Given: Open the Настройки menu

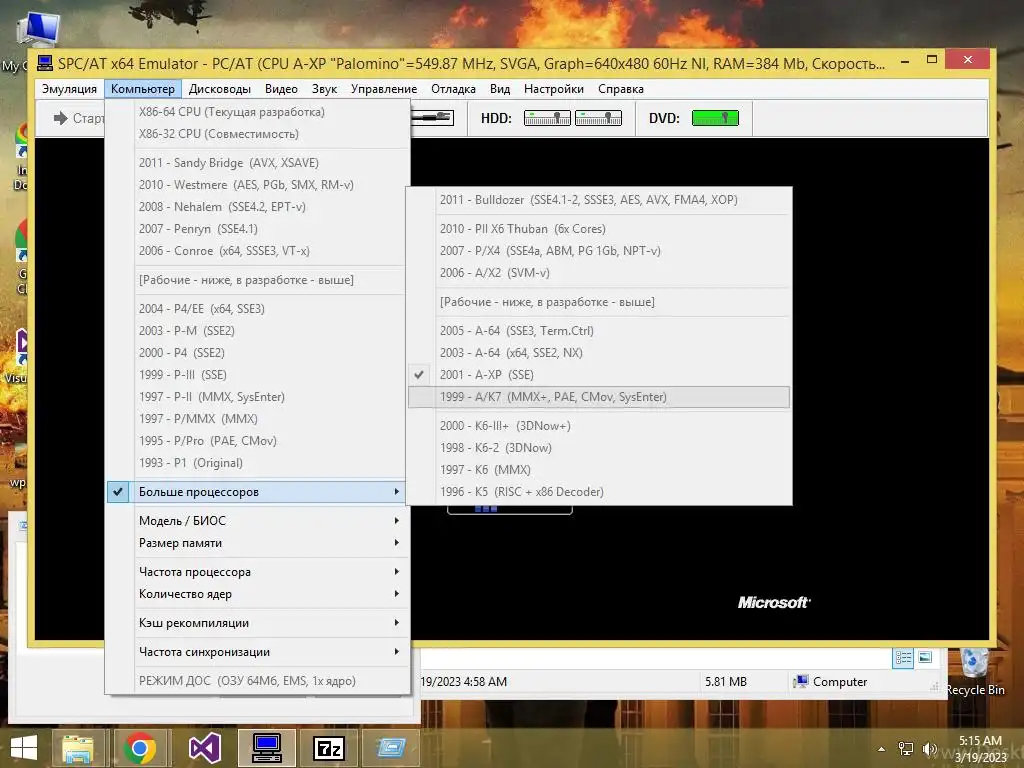Looking at the screenshot, I should (x=554, y=89).
